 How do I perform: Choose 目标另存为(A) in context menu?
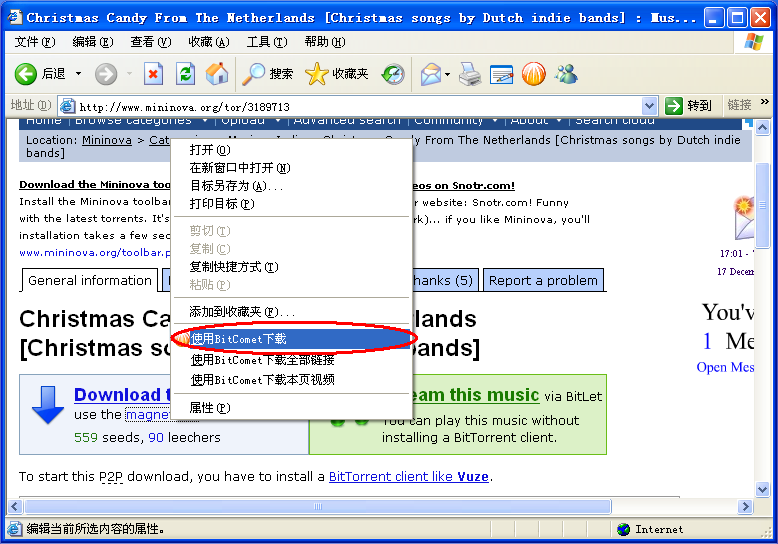[291, 186]
